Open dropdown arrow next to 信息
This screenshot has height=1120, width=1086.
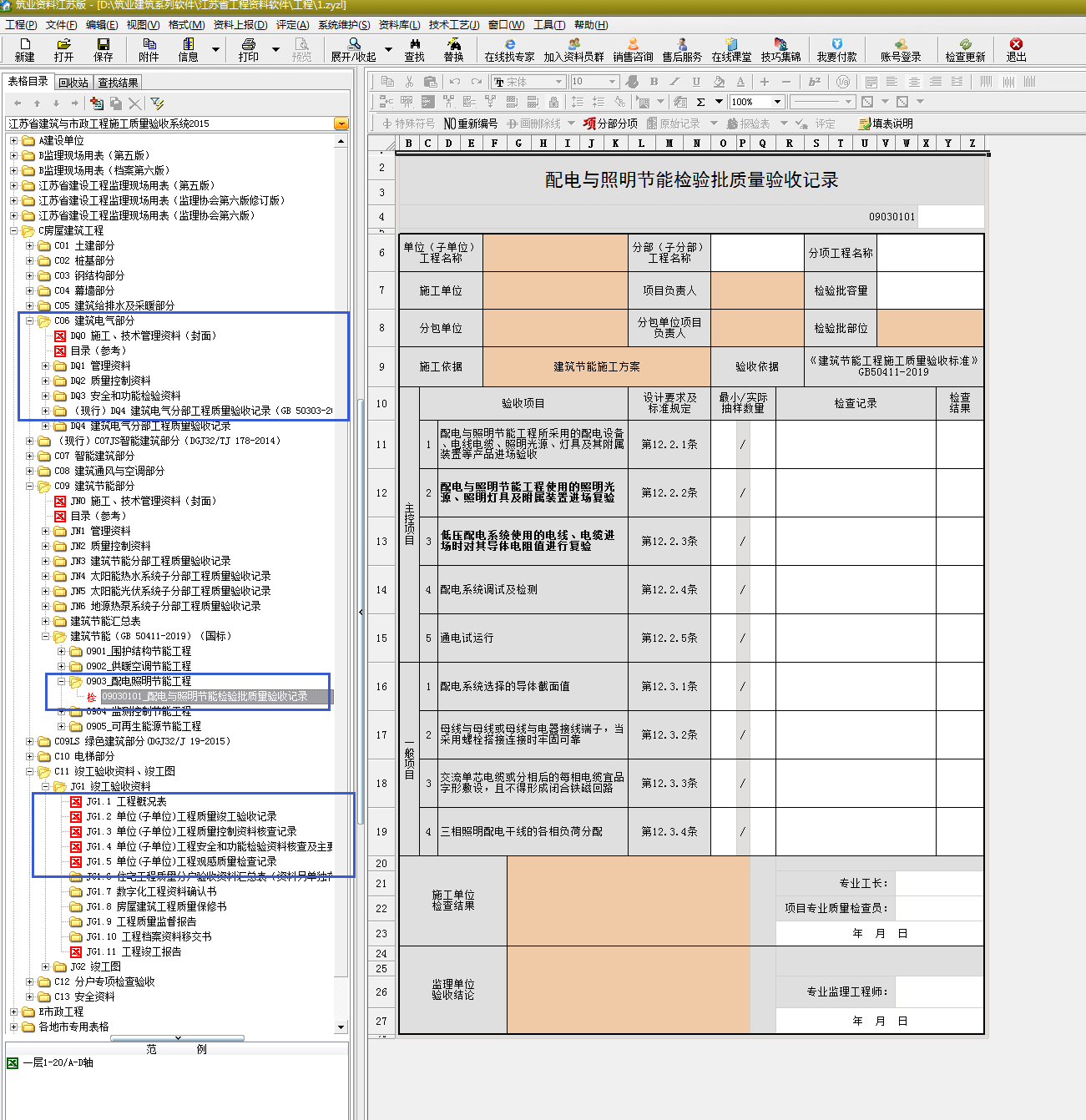click(215, 49)
